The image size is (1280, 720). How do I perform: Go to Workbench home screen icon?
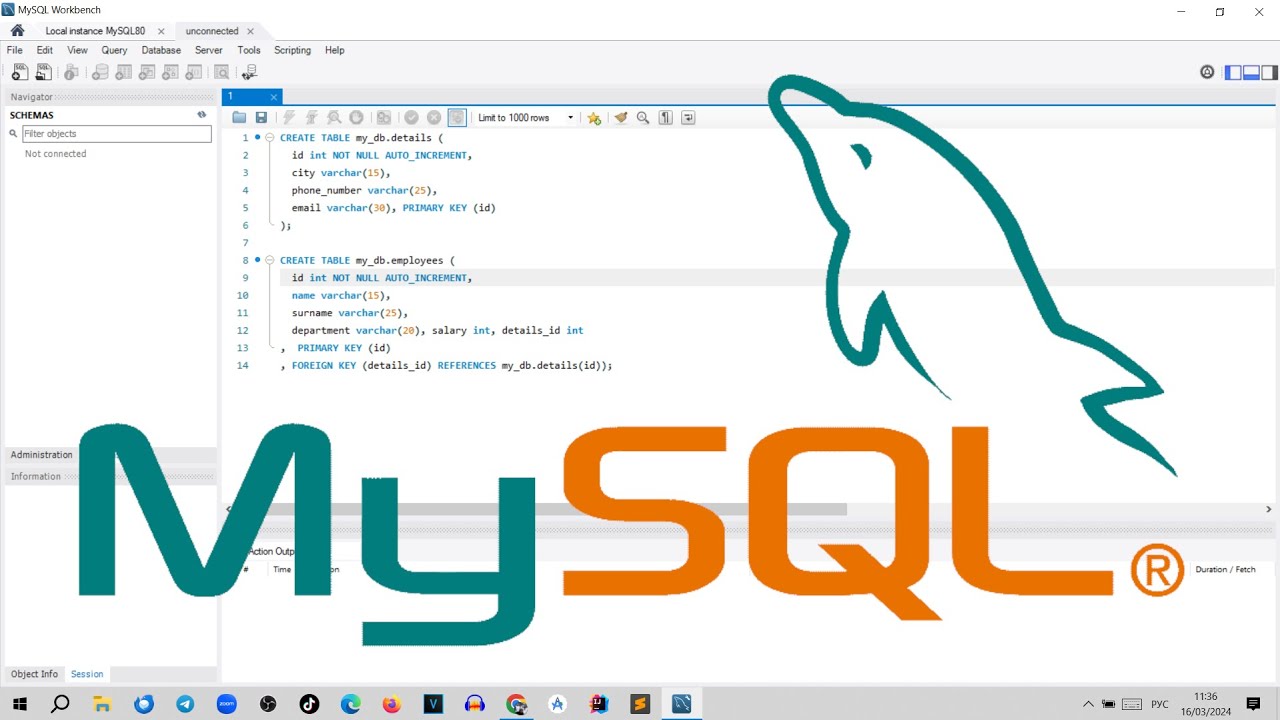click(x=17, y=31)
